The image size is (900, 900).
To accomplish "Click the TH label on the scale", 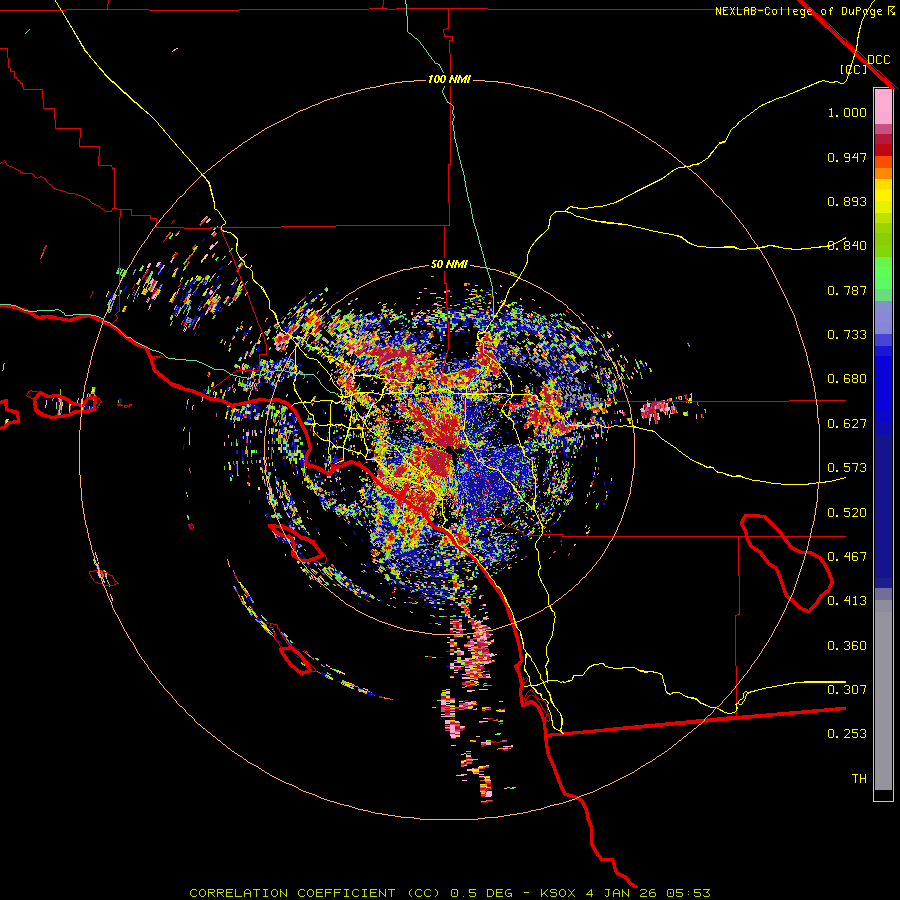I will click(859, 779).
